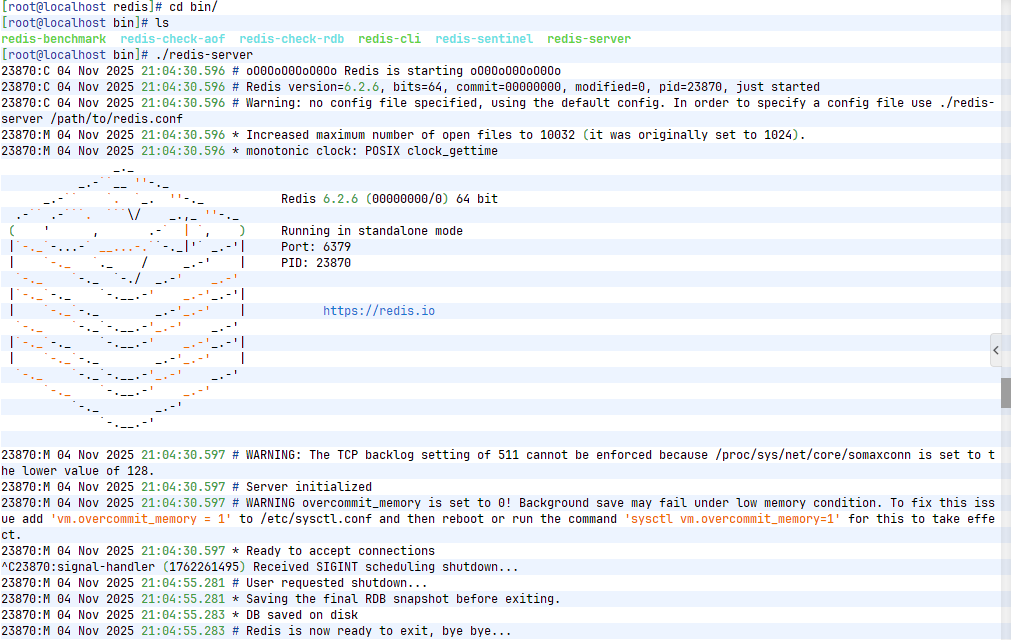Click redis-check-rdb file name
This screenshot has width=1011, height=640.
click(x=291, y=39)
